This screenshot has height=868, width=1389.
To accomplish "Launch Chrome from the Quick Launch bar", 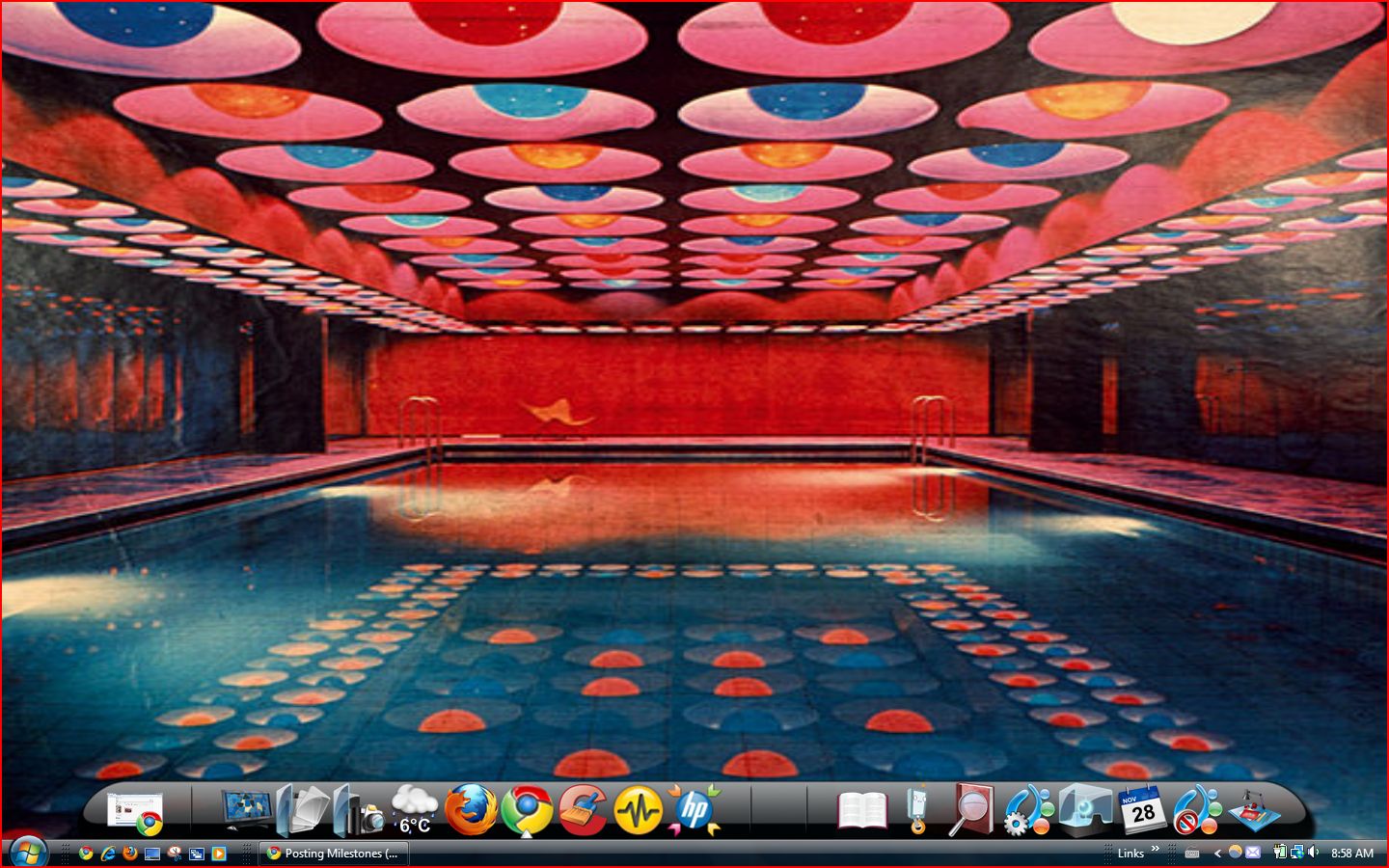I will pyautogui.click(x=86, y=854).
